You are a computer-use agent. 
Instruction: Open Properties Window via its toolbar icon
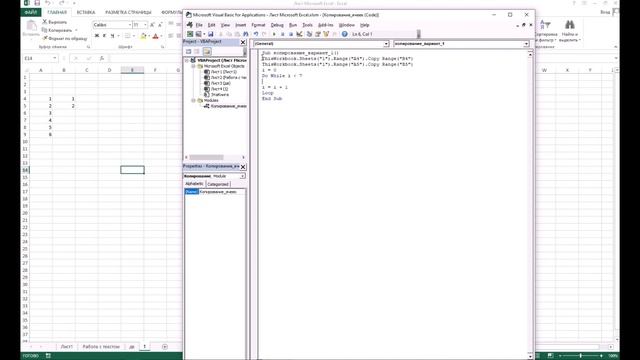coord(318,34)
